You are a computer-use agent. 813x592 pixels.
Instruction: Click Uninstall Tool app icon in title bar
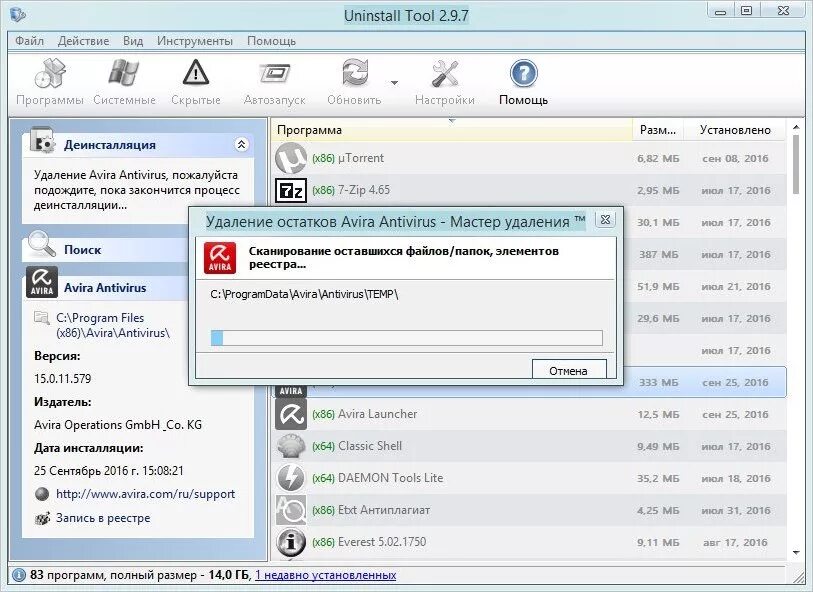(18, 14)
